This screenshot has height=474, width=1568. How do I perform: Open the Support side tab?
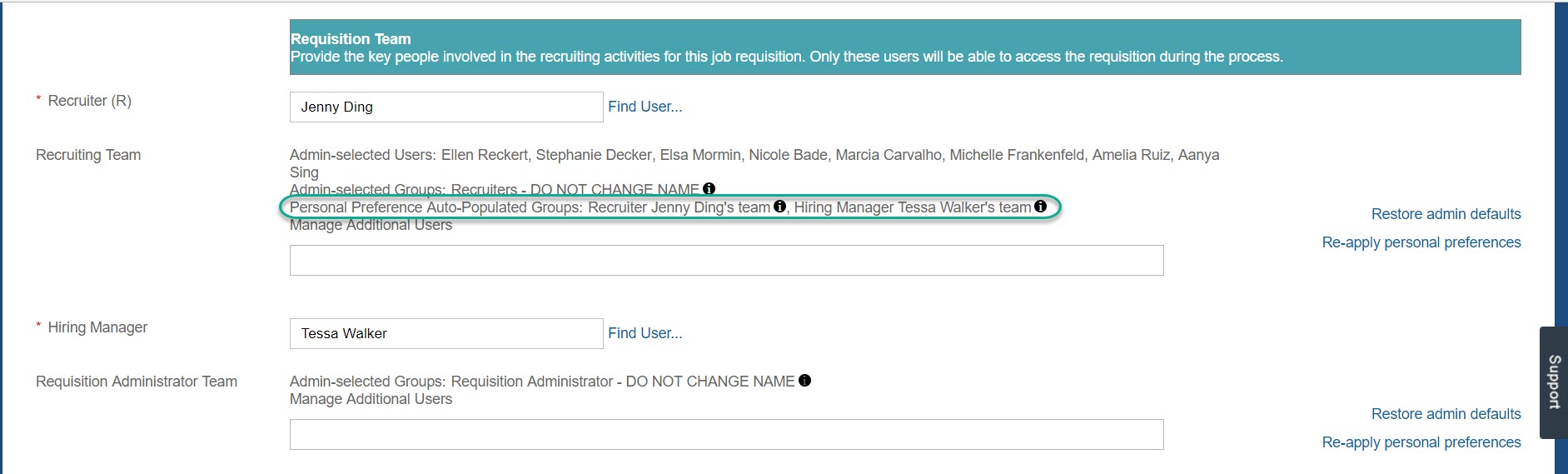point(1553,382)
